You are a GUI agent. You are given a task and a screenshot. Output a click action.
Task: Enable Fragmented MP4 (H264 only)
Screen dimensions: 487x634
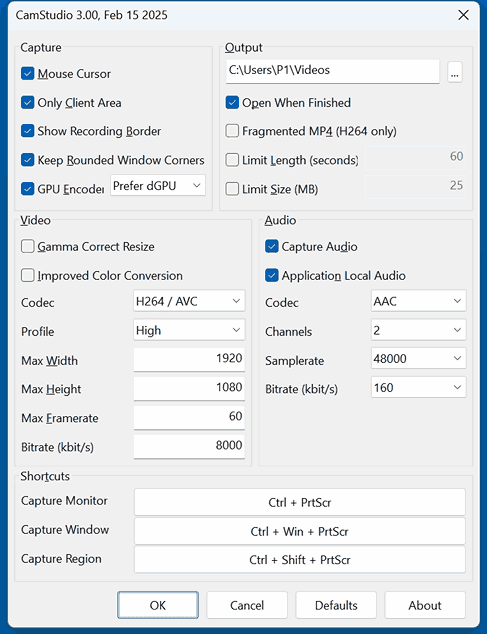tap(232, 131)
